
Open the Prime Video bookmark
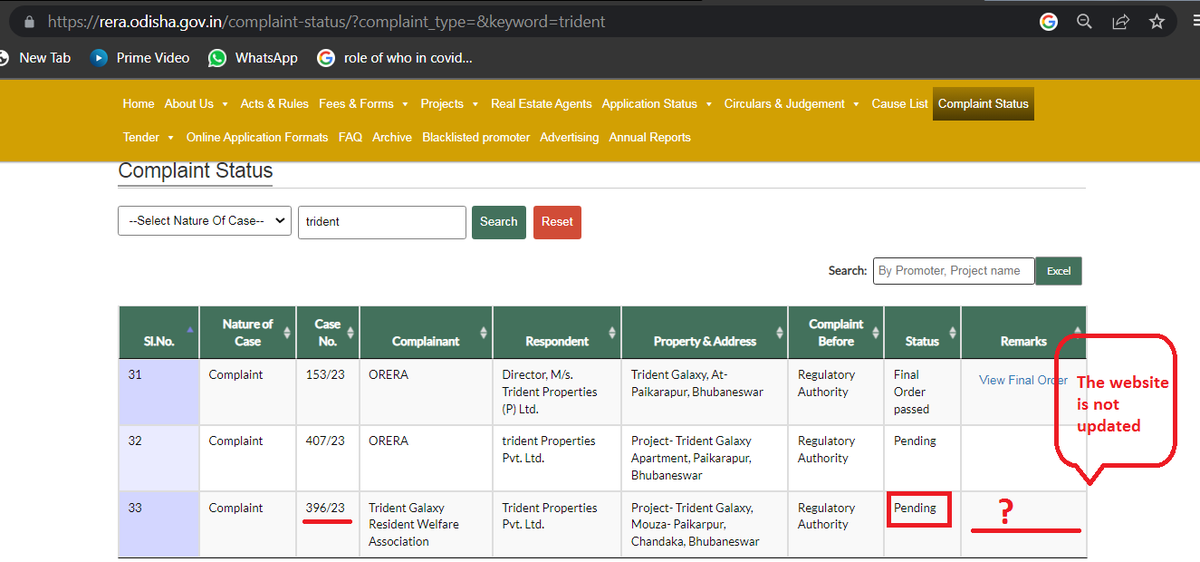[140, 58]
